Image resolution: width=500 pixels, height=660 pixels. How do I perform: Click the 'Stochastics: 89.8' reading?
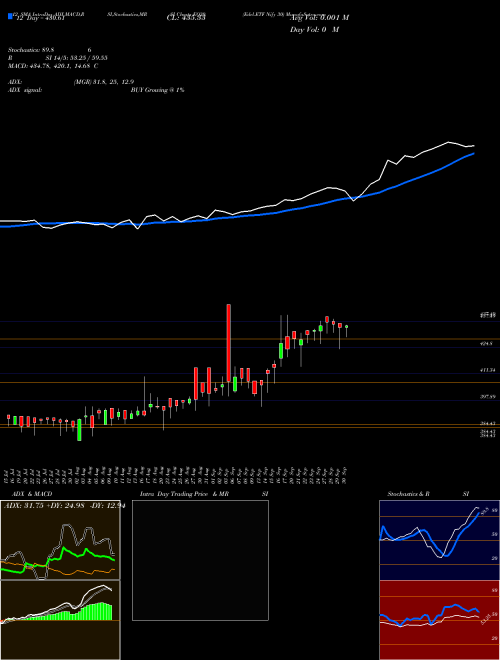coord(33,50)
